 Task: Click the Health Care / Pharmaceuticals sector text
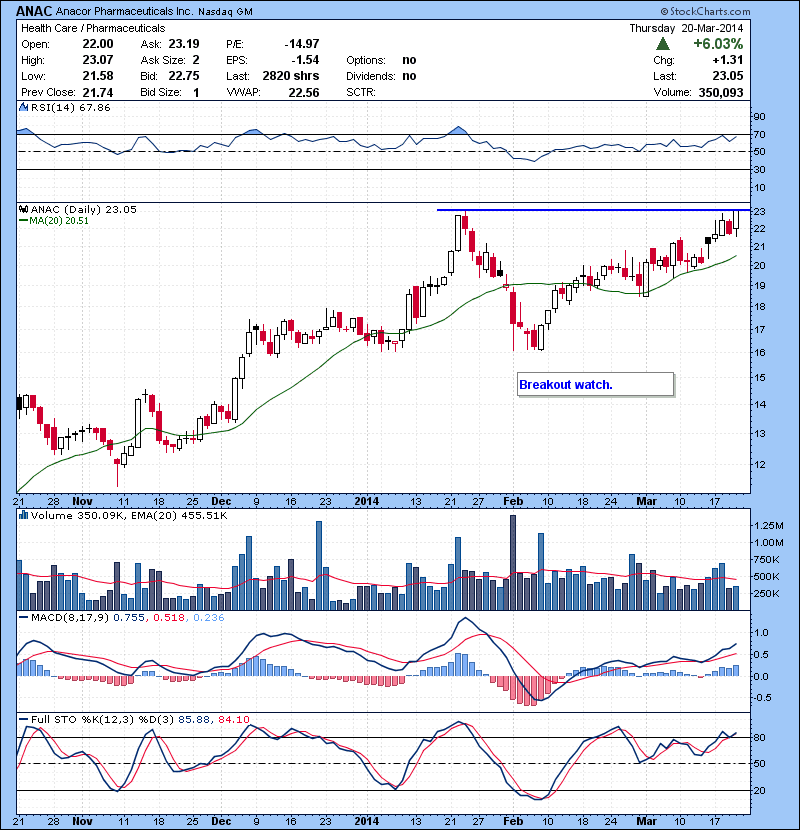[x=93, y=28]
